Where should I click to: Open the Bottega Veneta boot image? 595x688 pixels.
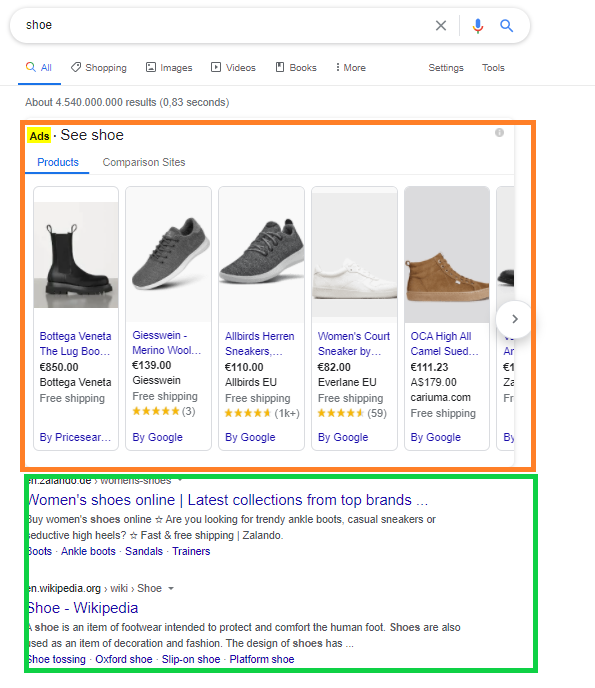coord(76,254)
